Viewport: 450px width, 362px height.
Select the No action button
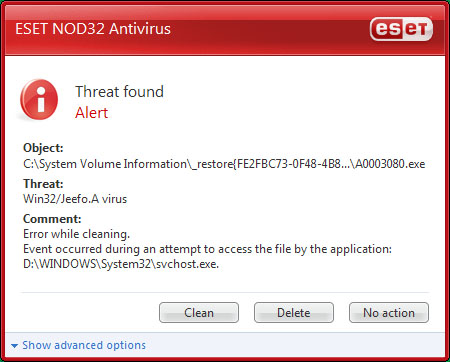click(x=389, y=313)
